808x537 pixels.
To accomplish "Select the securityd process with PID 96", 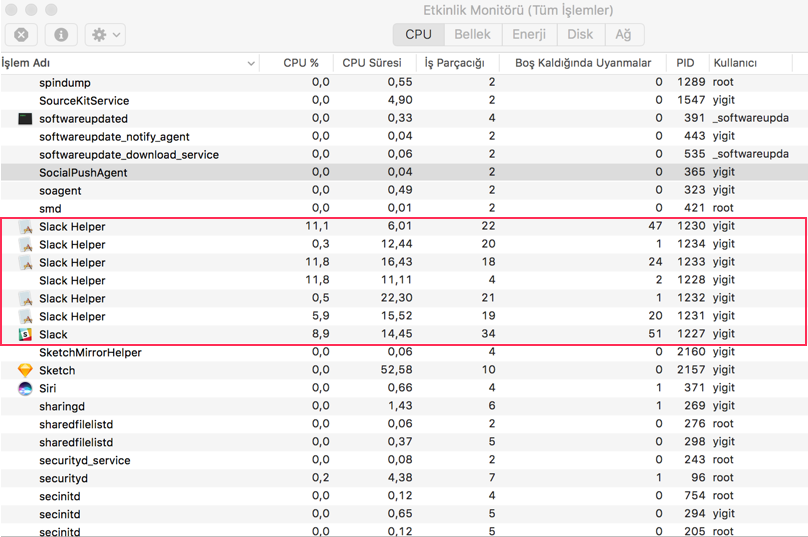I will point(404,478).
